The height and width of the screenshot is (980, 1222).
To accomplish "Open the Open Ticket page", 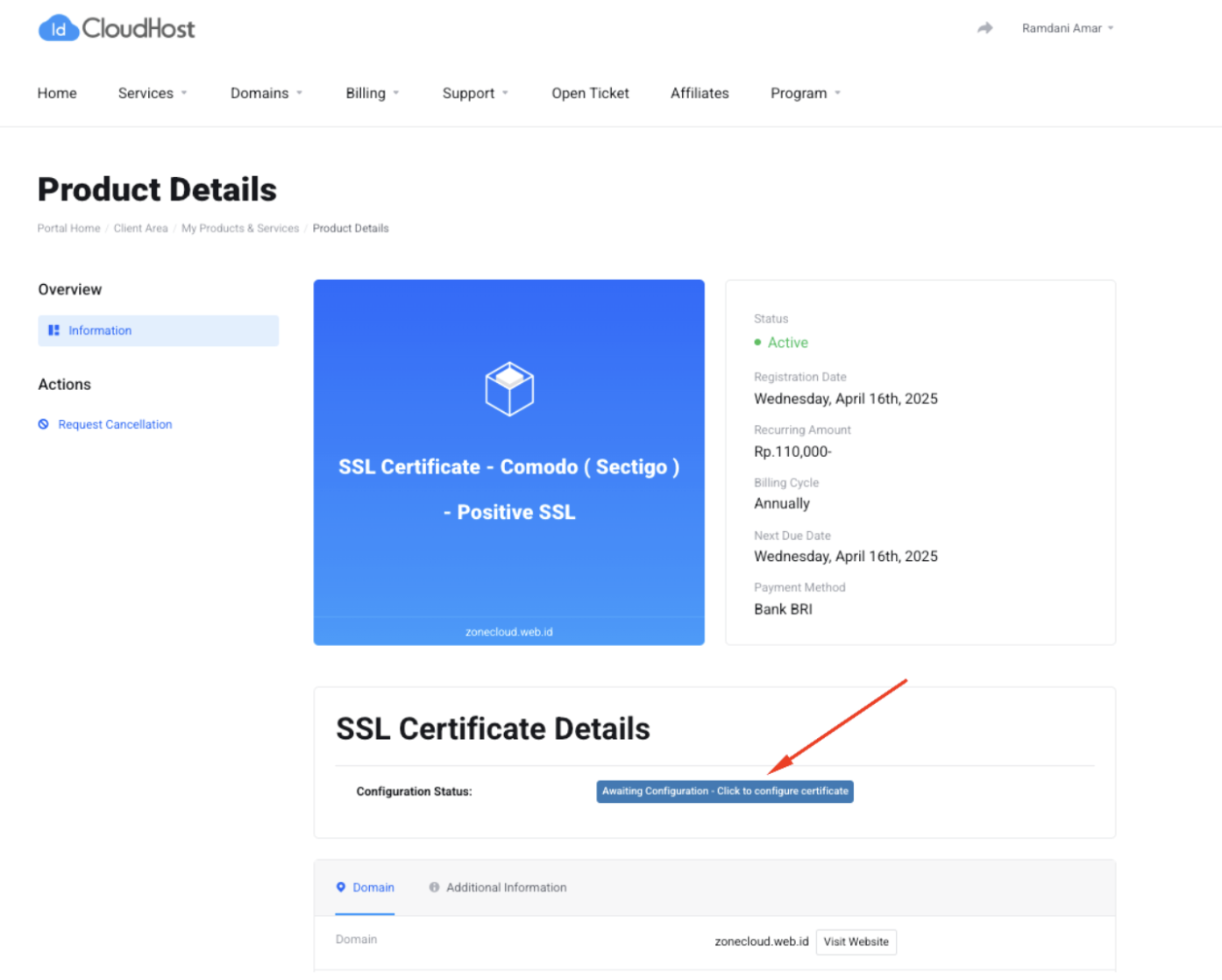I will click(x=590, y=93).
